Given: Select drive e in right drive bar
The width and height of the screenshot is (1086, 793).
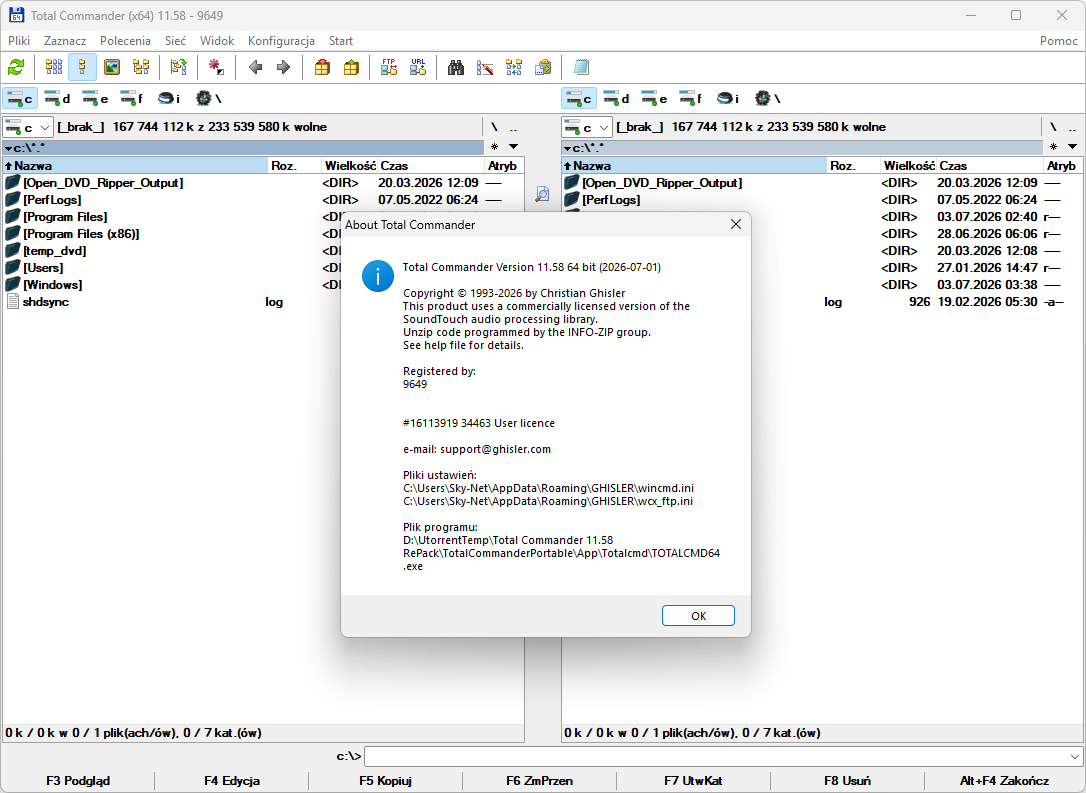Looking at the screenshot, I should 654,98.
